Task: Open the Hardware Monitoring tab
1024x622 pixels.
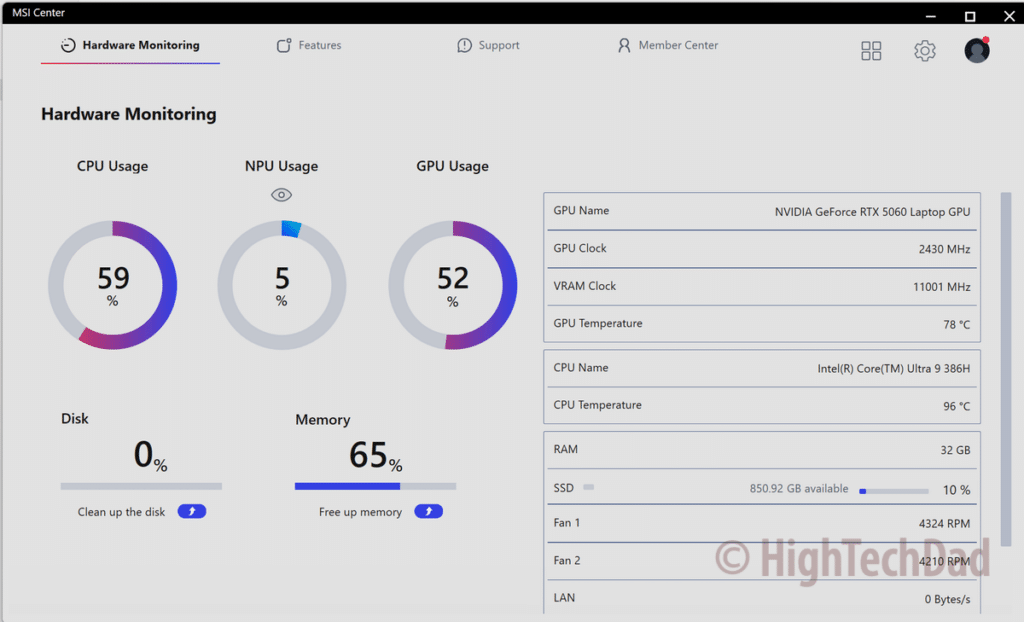Action: point(130,45)
